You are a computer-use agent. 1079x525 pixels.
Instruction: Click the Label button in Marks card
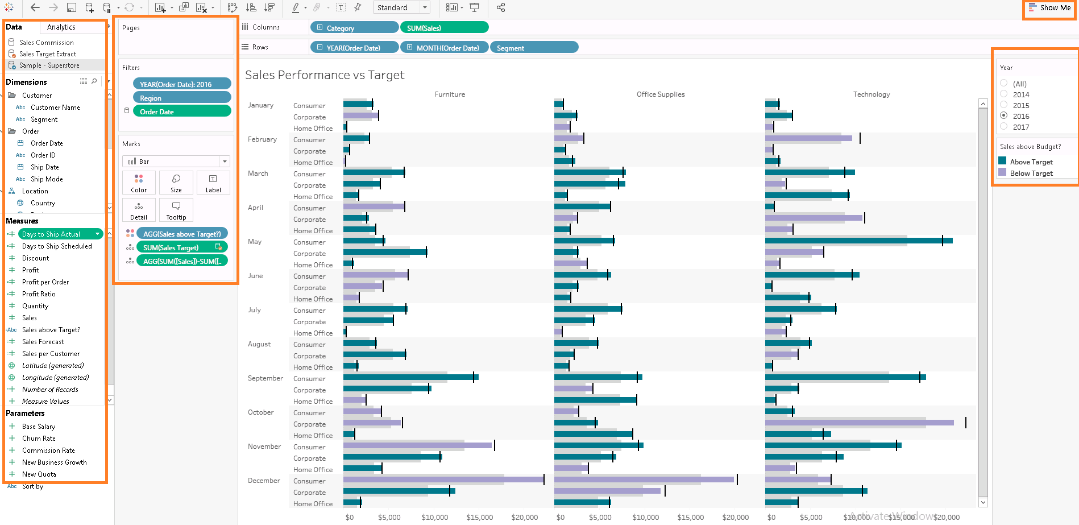click(213, 182)
